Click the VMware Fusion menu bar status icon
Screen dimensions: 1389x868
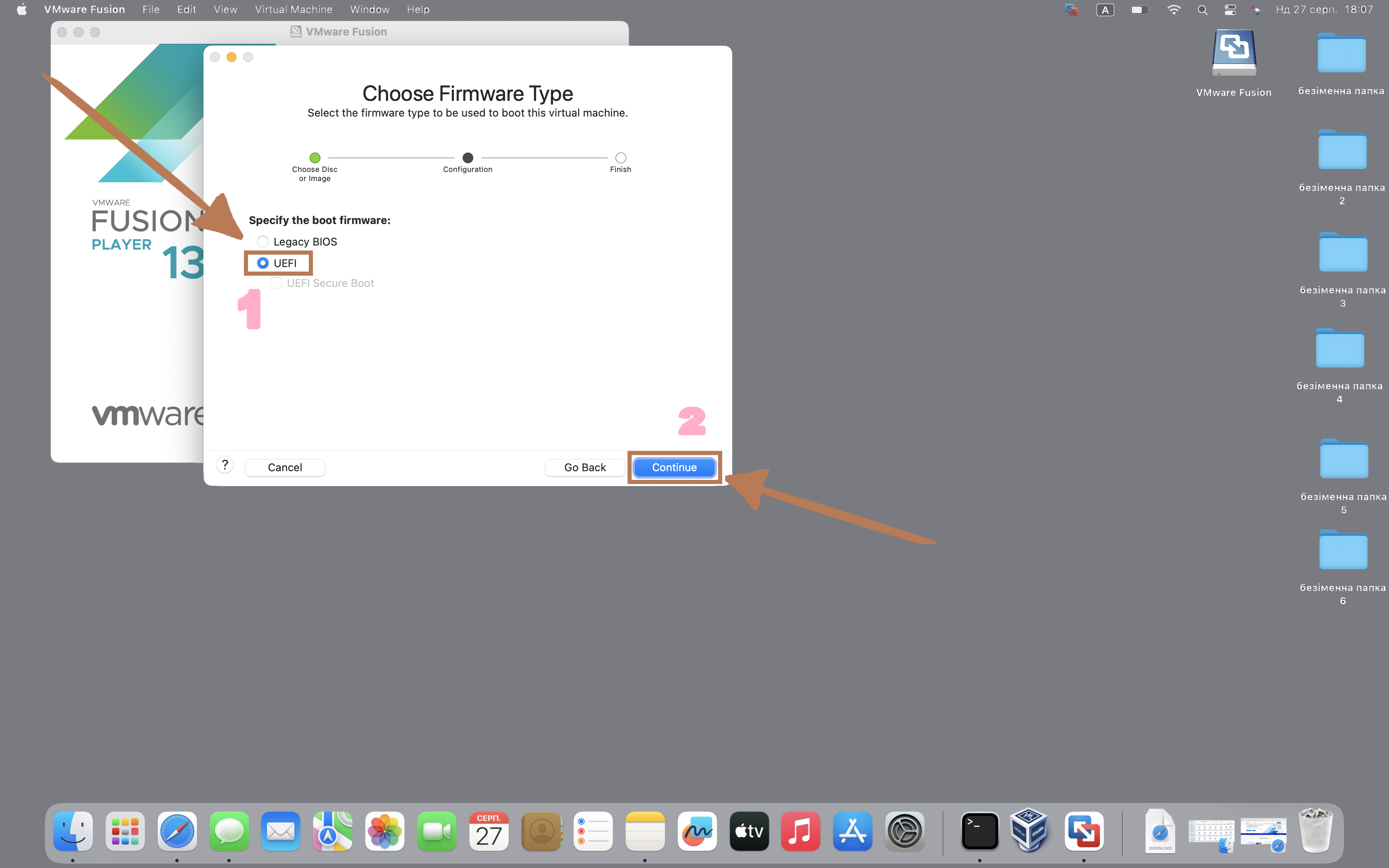1071,9
